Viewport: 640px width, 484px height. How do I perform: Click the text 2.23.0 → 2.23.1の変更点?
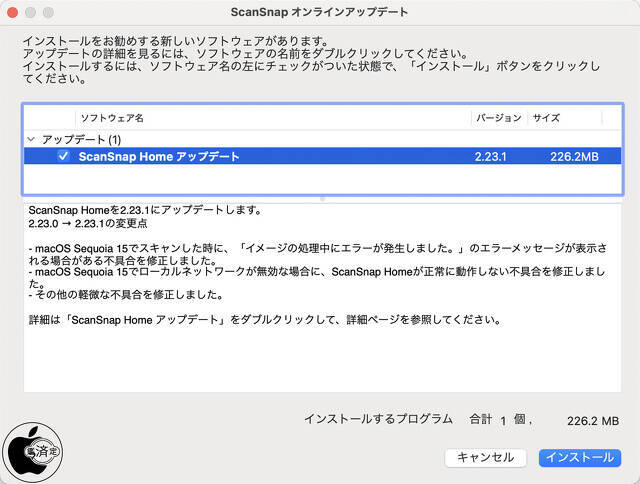88,223
